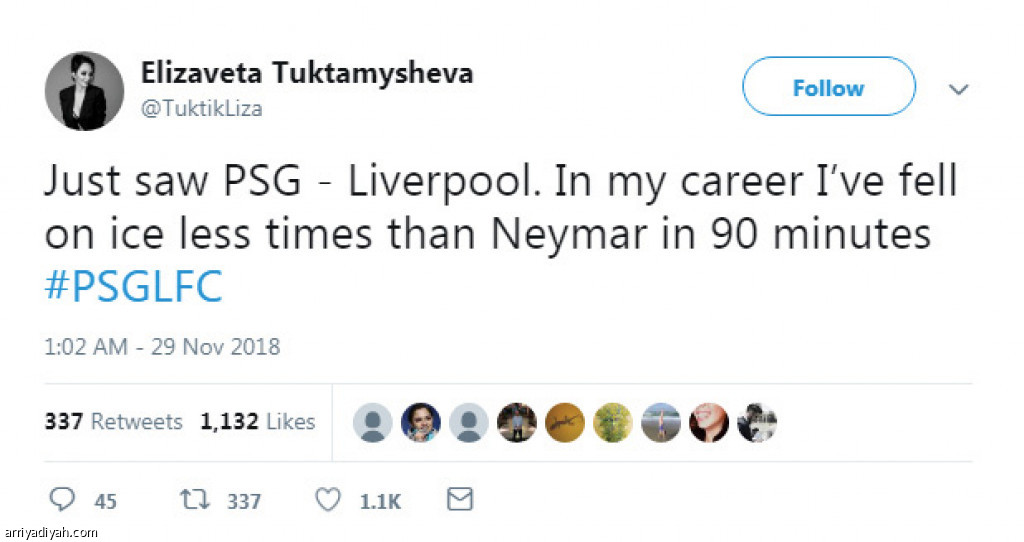Click the beach scene liker avatar
The height and width of the screenshot is (542, 1024).
click(x=661, y=422)
